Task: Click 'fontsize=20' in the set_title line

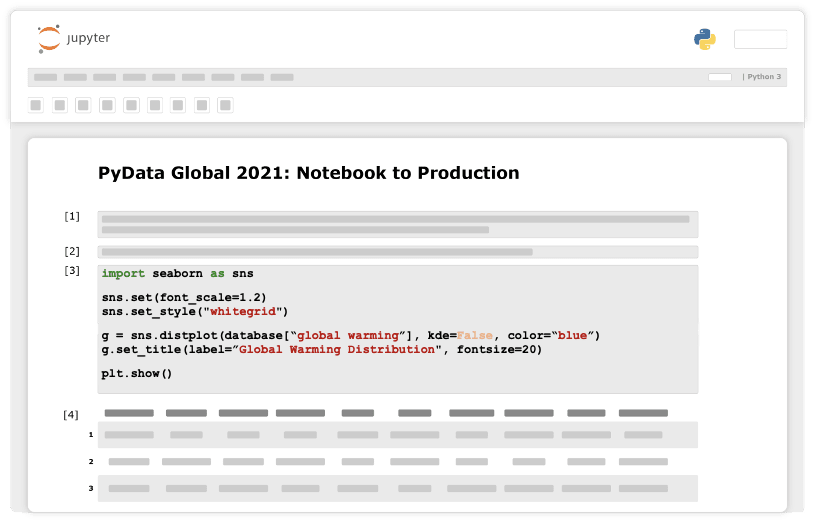Action: click(496, 350)
